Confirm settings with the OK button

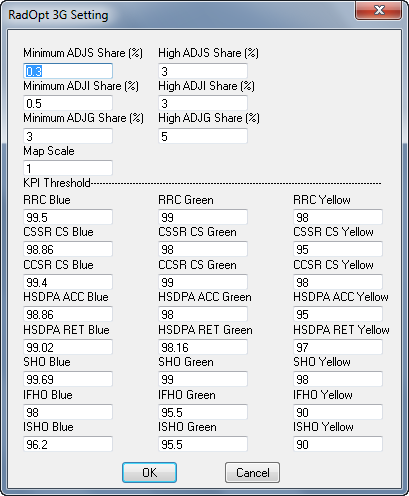pyautogui.click(x=149, y=472)
